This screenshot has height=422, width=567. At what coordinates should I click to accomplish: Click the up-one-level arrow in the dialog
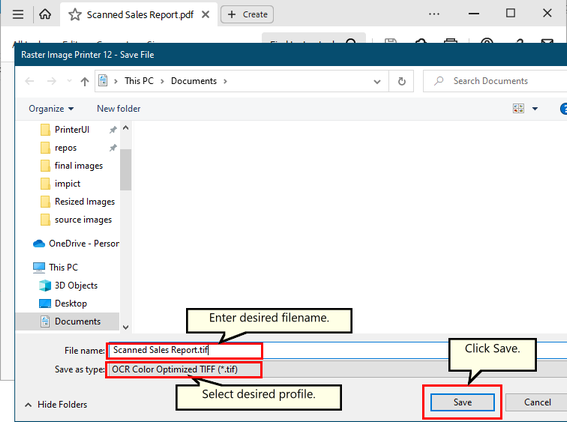[x=85, y=81]
